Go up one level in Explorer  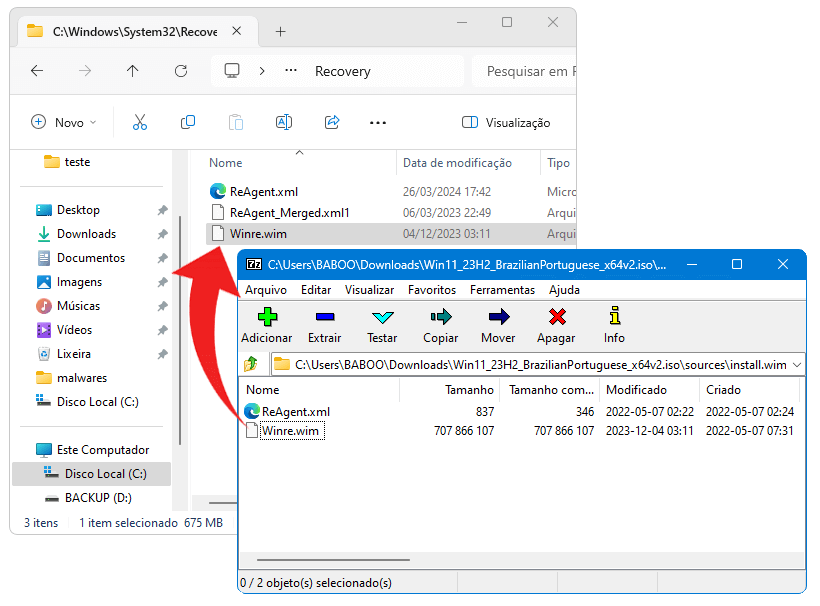pos(132,71)
